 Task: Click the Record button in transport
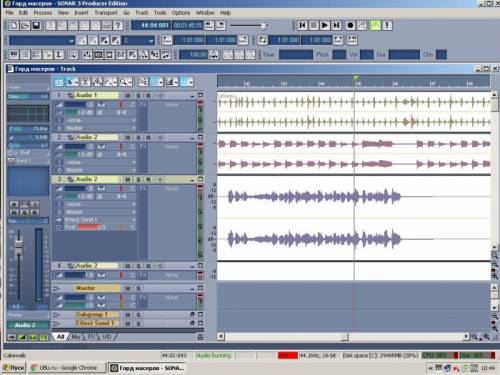[350, 25]
